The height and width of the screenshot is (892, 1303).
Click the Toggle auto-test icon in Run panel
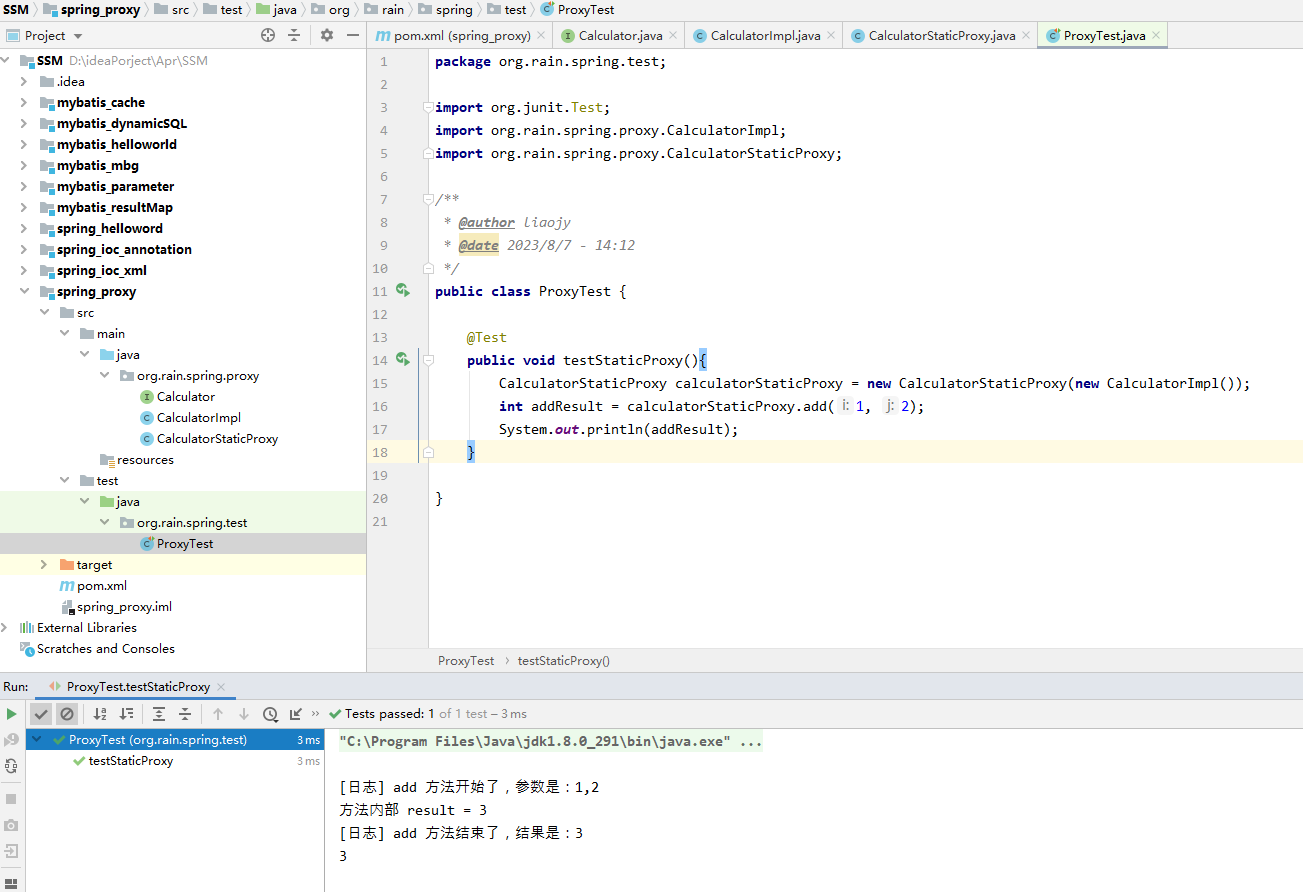(11, 766)
